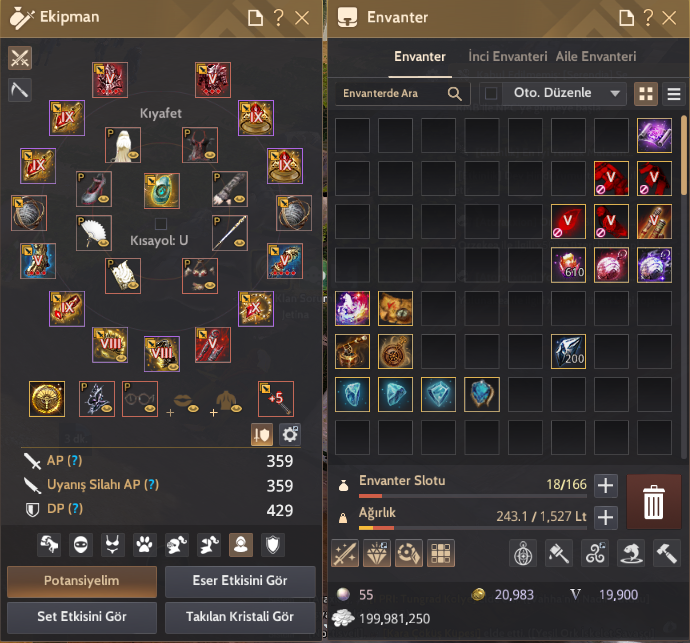690x643 pixels.
Task: Switch to list view layout icon
Action: [x=674, y=93]
